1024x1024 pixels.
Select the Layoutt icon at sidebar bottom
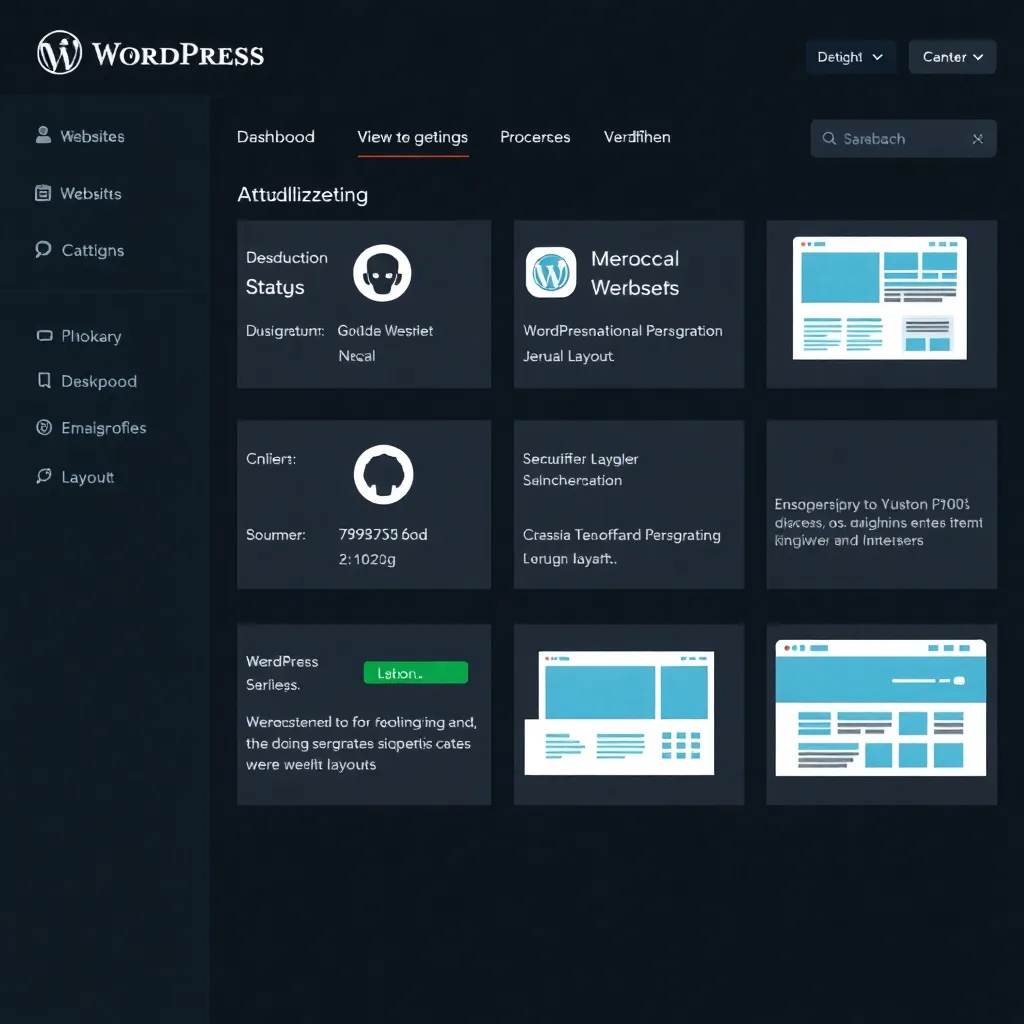click(43, 476)
